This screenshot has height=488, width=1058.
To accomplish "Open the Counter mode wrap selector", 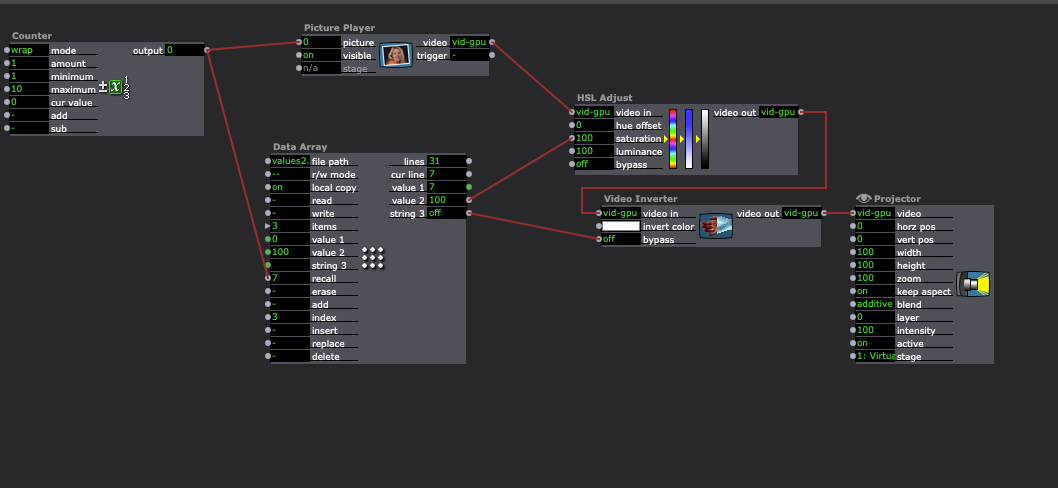I will pos(29,50).
